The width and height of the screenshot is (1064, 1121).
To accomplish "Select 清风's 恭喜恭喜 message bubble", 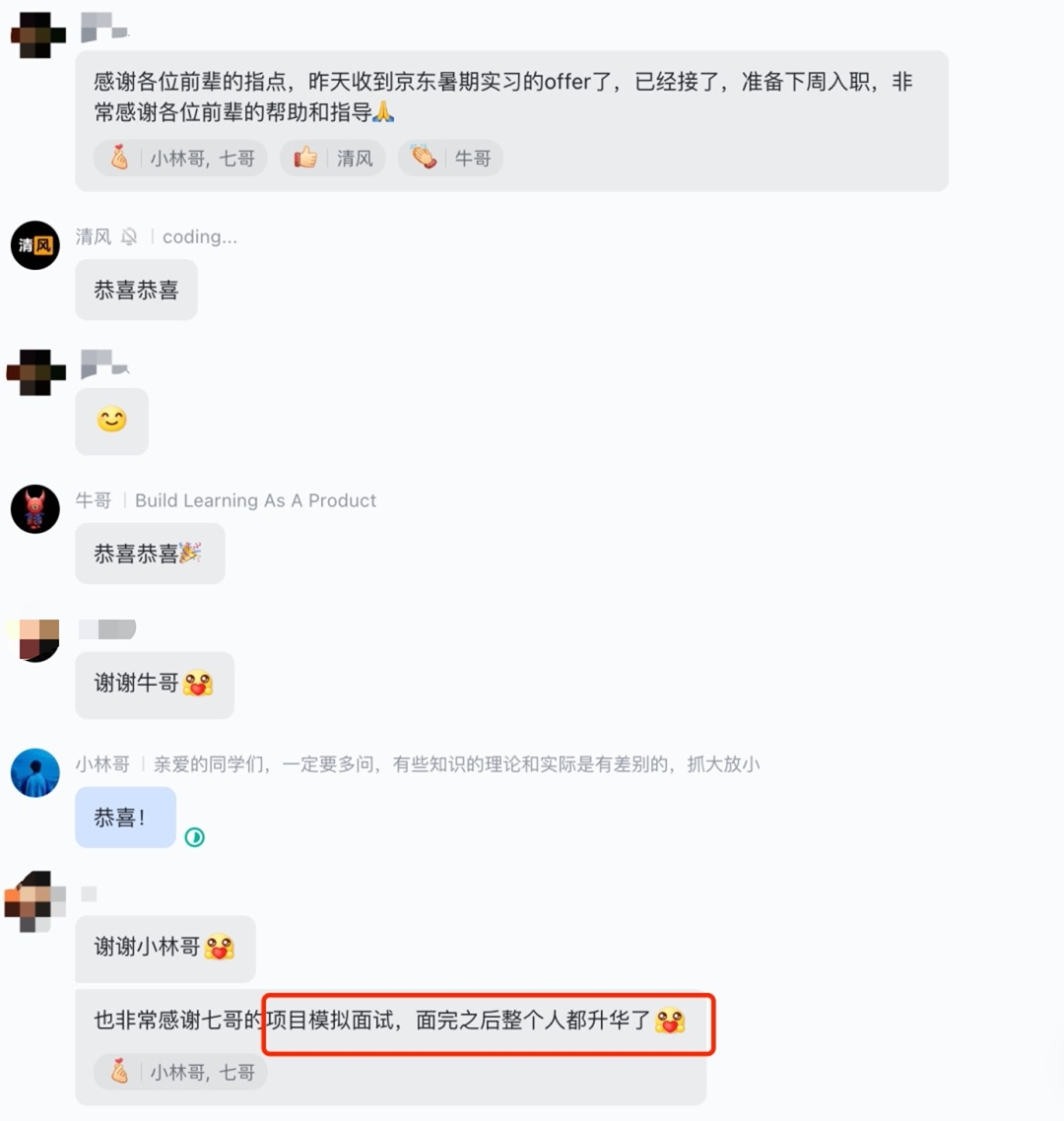I will pos(137,290).
